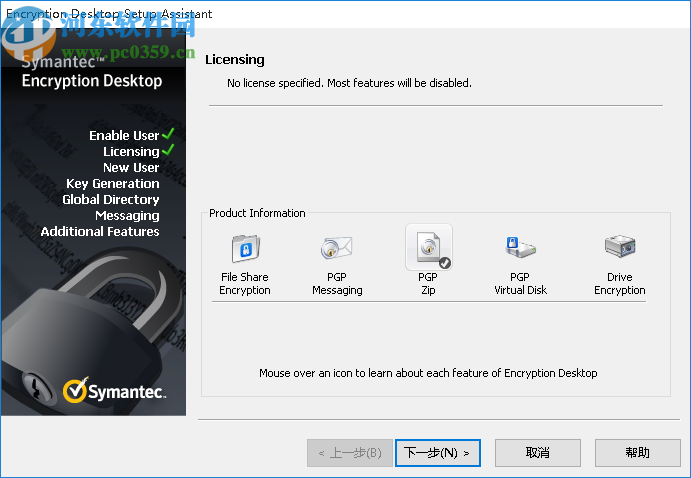Click the Product Information group label
The height and width of the screenshot is (478, 691).
pos(257,213)
